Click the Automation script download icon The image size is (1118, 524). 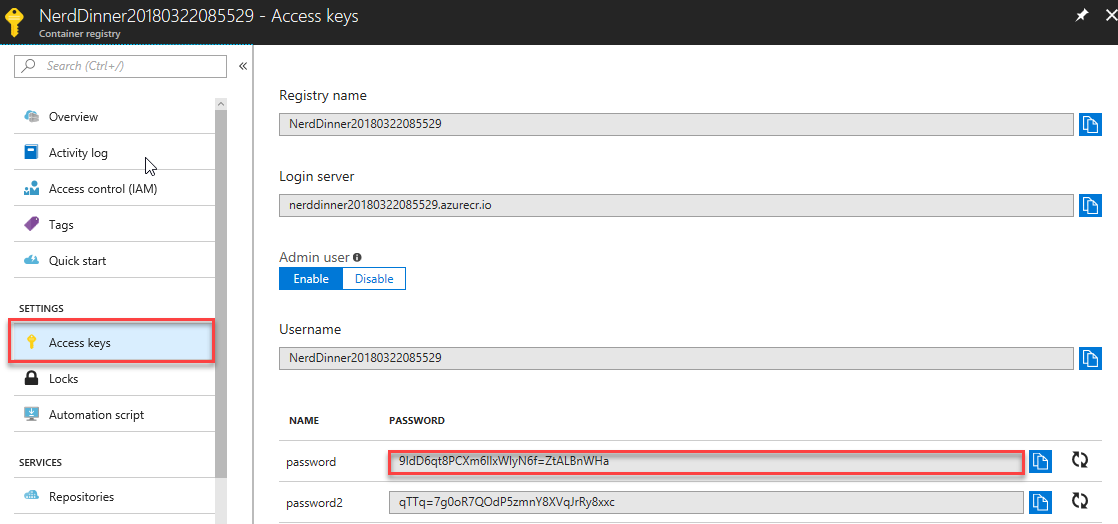(31, 414)
